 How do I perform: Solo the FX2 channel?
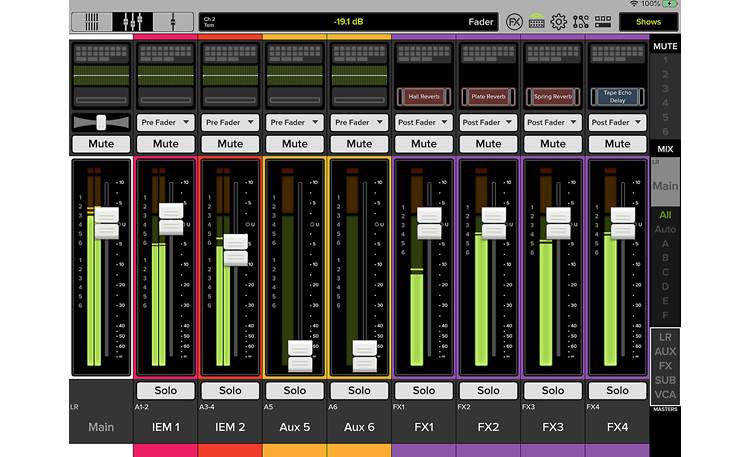coord(488,390)
